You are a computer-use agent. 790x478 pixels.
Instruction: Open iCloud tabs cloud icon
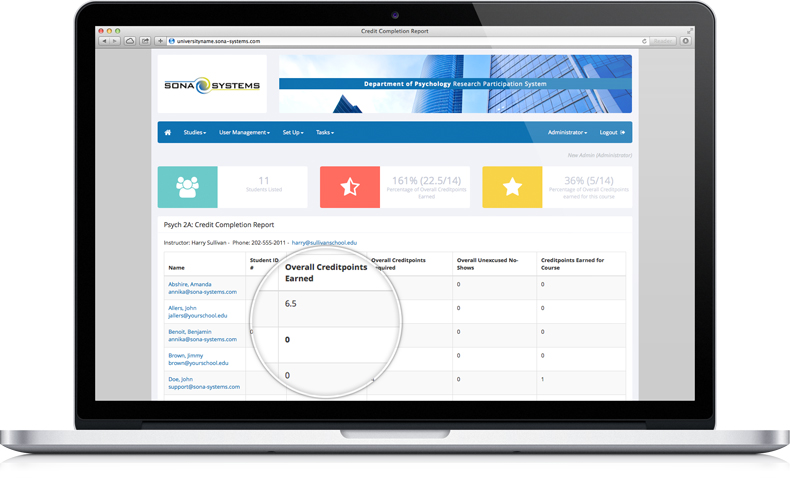click(x=130, y=41)
